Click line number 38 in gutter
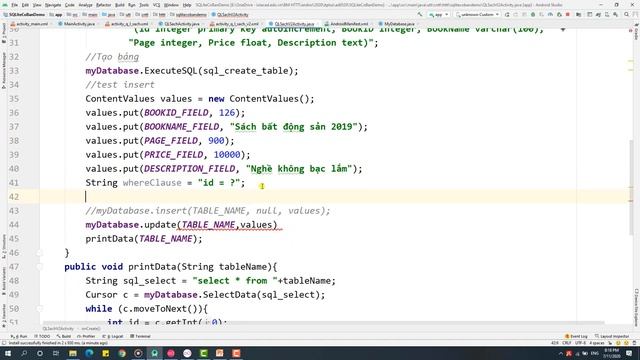The height and width of the screenshot is (360, 640). click(14, 141)
